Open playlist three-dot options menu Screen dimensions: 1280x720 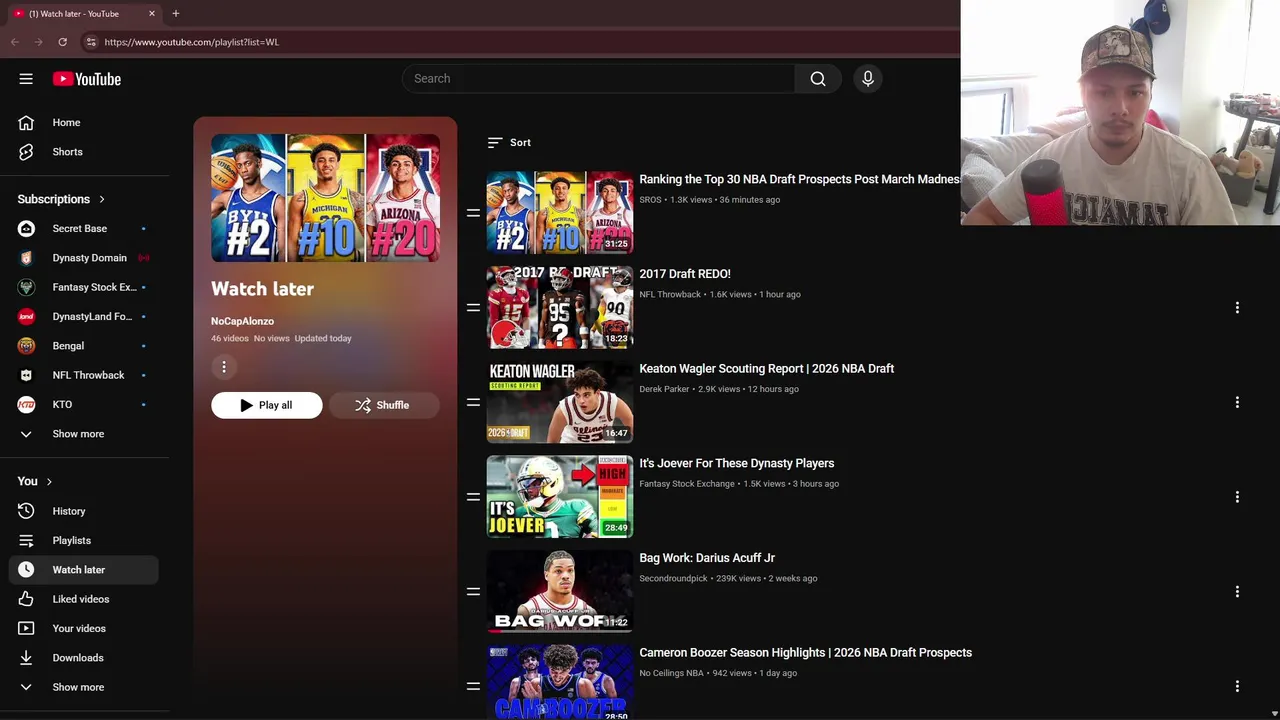click(224, 367)
